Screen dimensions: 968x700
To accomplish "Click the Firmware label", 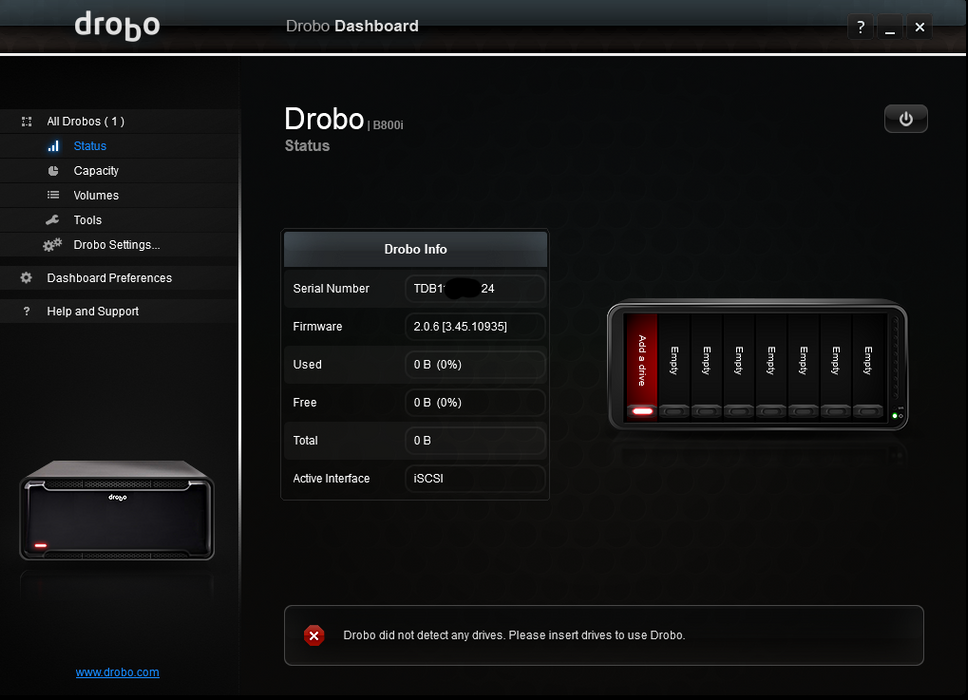I will 317,327.
